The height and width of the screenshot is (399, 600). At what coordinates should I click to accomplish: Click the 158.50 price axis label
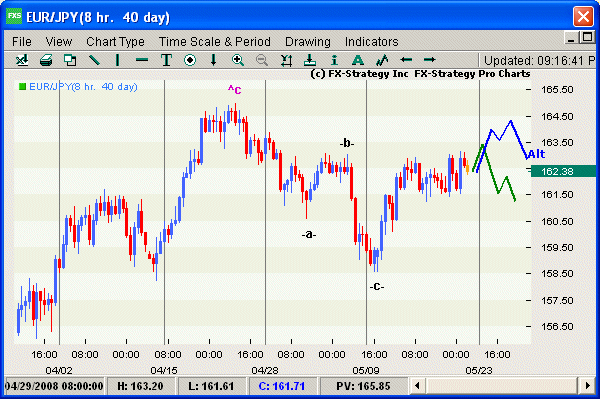(x=557, y=274)
